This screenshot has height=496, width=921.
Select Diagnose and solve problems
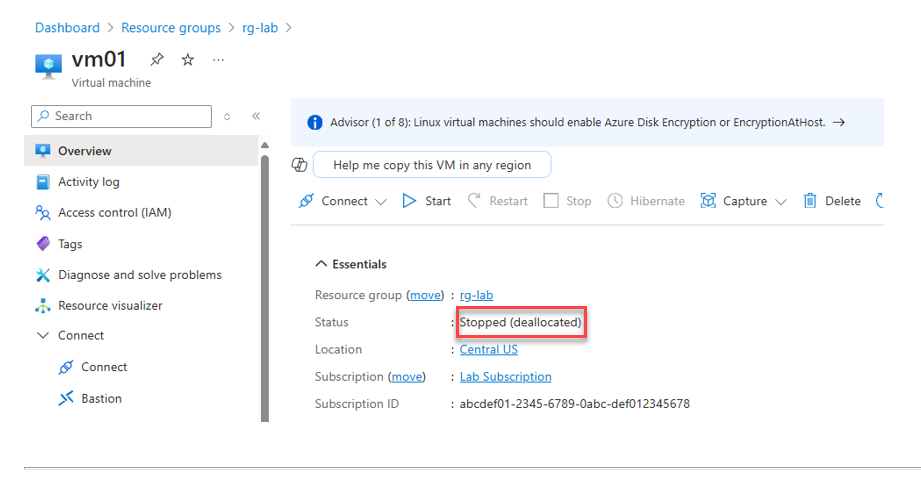coord(141,274)
